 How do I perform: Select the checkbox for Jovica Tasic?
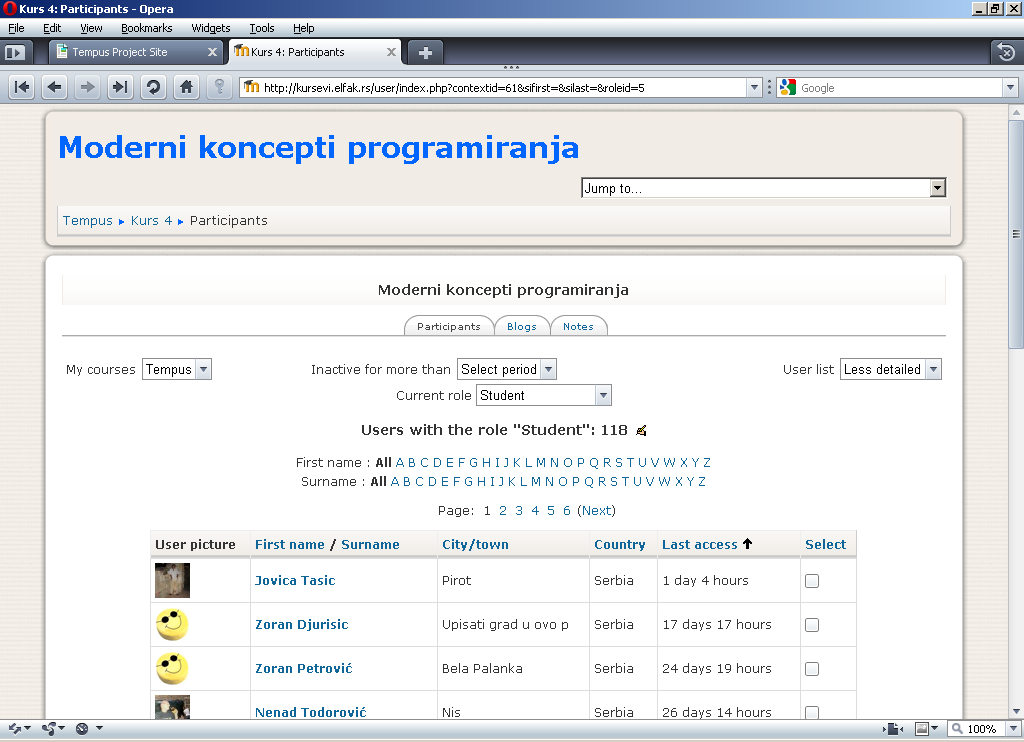[x=812, y=581]
